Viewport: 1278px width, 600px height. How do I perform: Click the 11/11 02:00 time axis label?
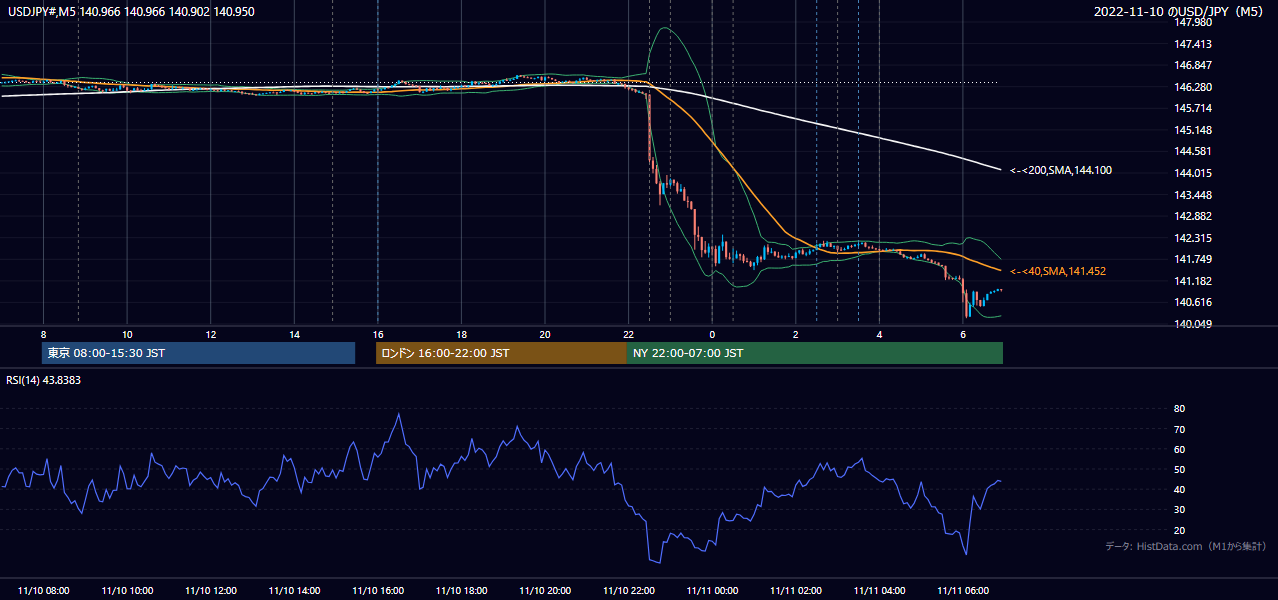(x=795, y=591)
